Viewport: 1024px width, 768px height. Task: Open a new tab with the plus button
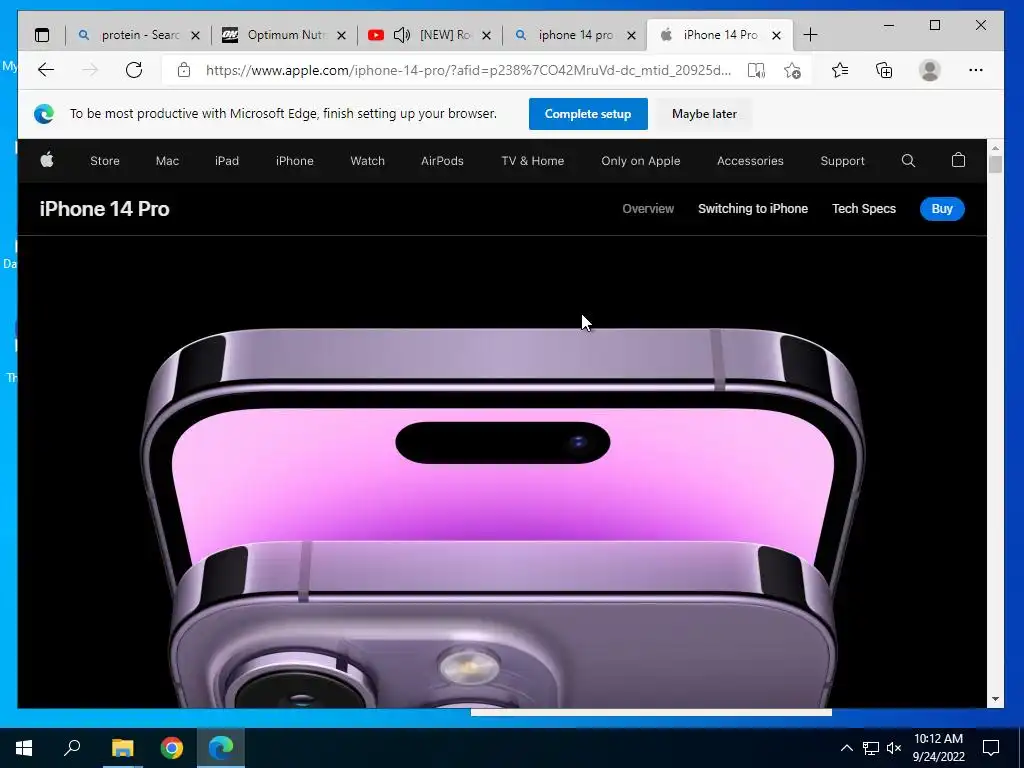coord(810,35)
